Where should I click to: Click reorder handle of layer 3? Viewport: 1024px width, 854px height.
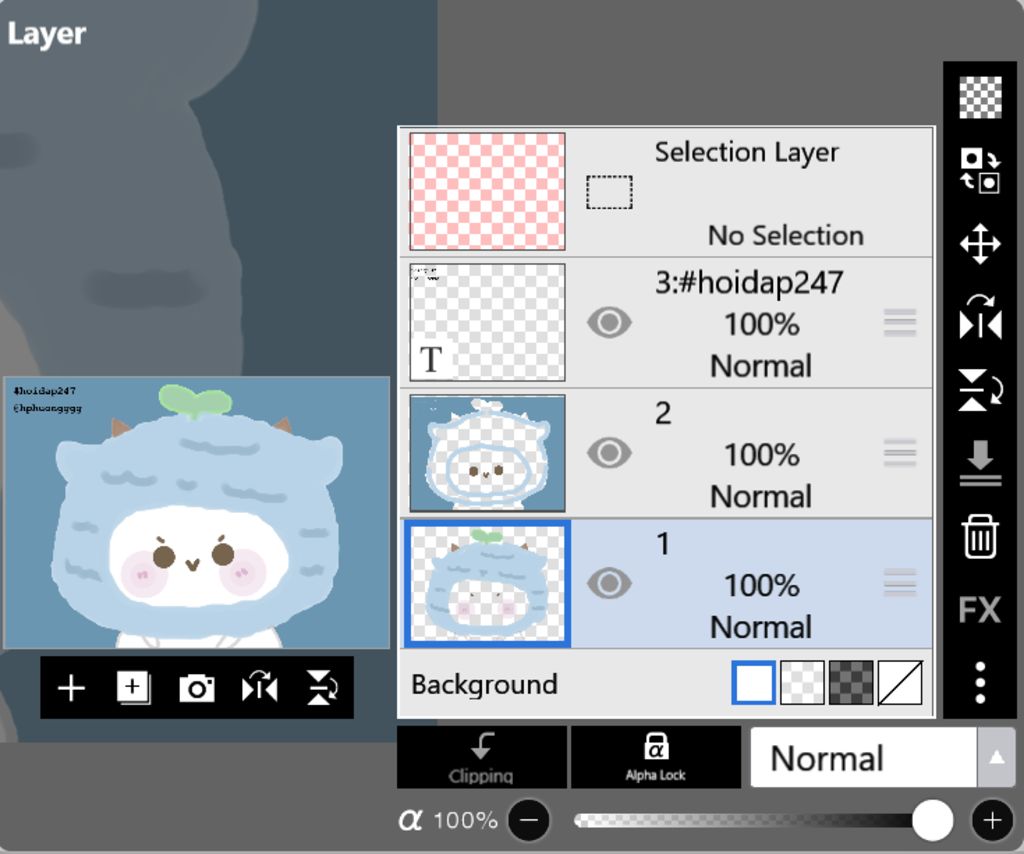[900, 323]
